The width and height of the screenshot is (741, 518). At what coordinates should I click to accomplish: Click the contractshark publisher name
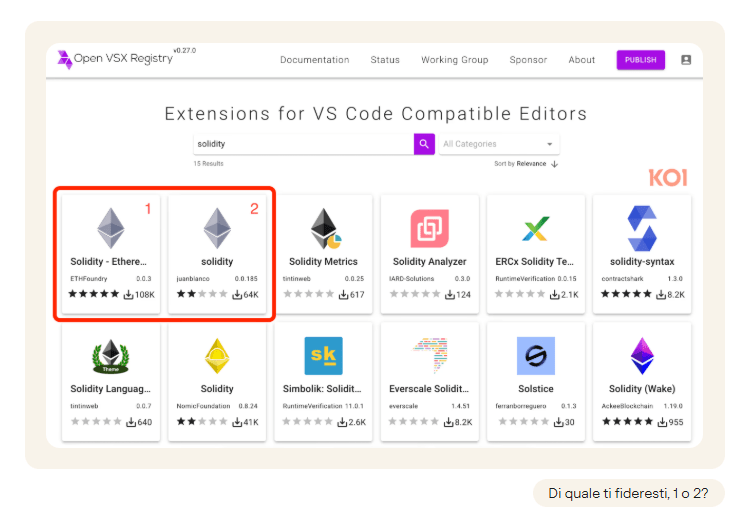point(622,278)
